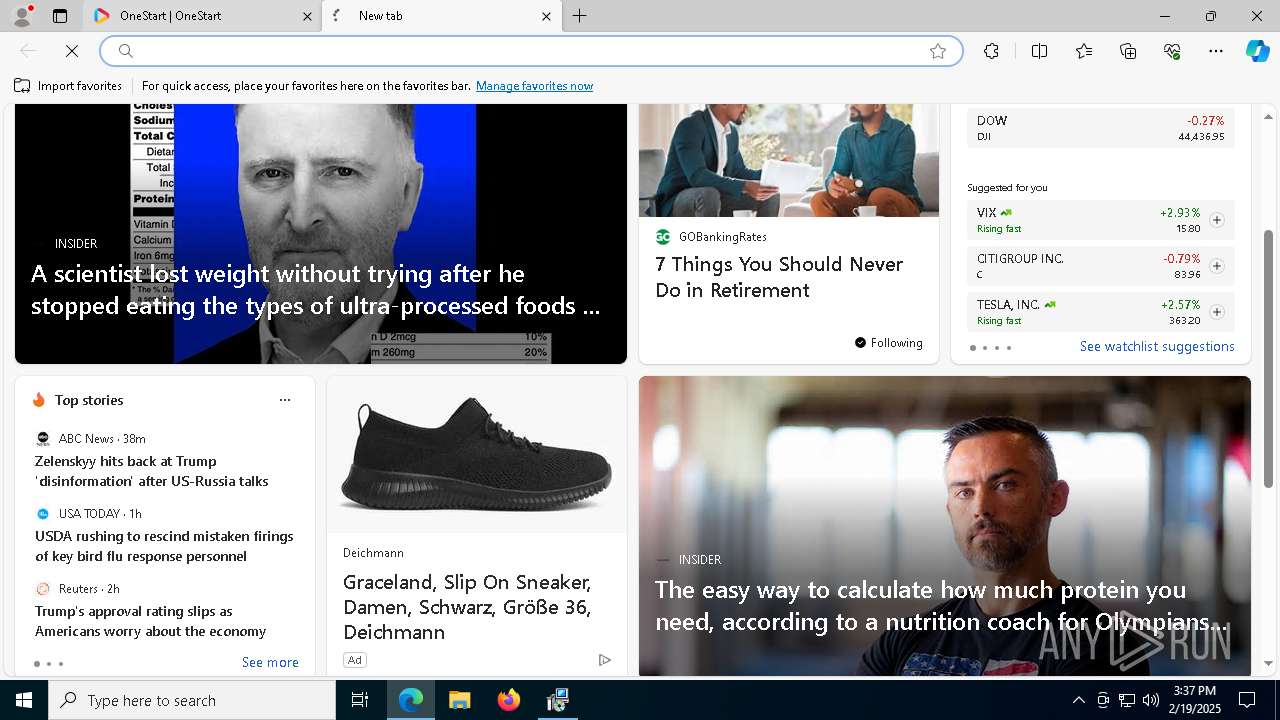The width and height of the screenshot is (1280, 720).
Task: Close the New tab tab
Action: 546,16
